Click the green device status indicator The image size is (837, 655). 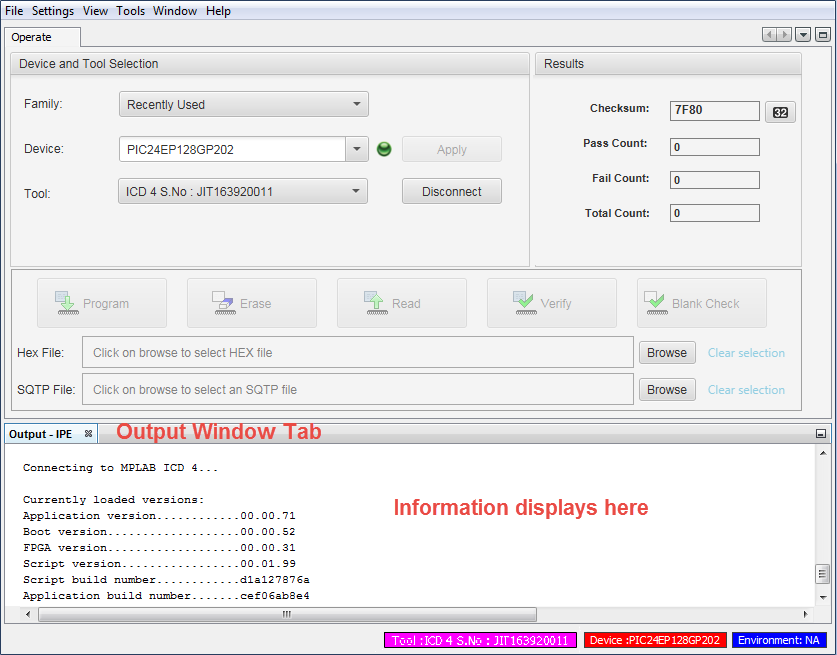(x=384, y=150)
